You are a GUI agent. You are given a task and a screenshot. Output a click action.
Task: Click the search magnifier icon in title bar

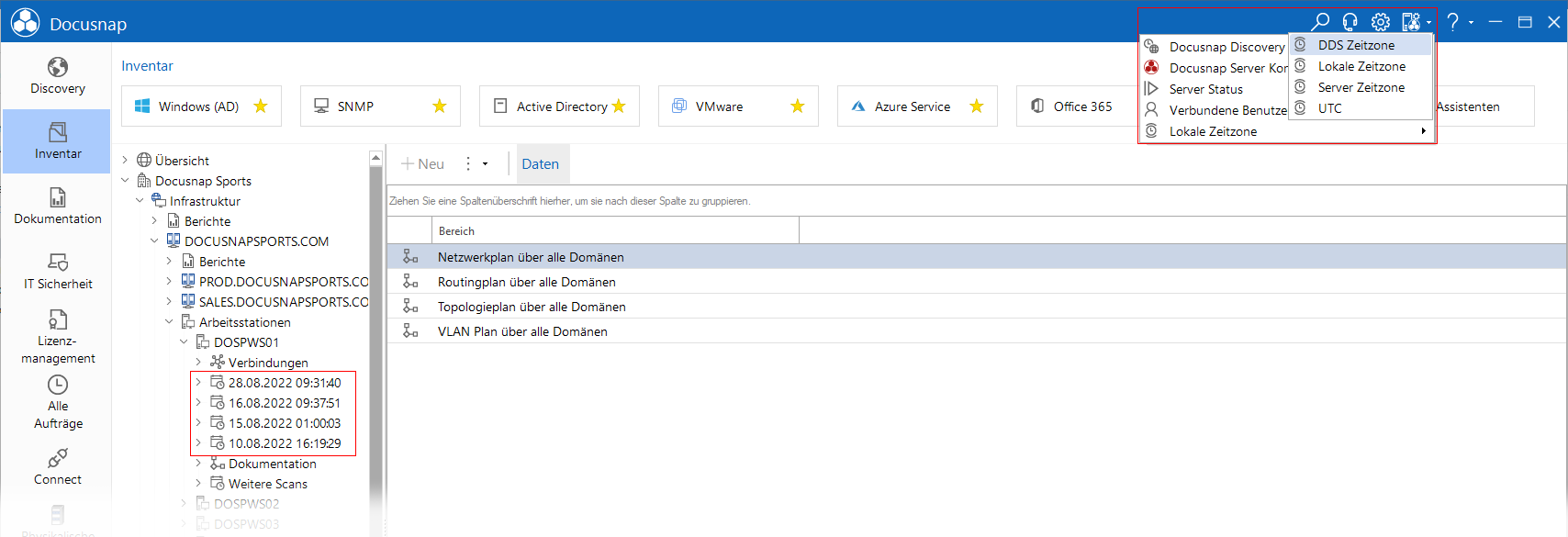tap(1320, 22)
